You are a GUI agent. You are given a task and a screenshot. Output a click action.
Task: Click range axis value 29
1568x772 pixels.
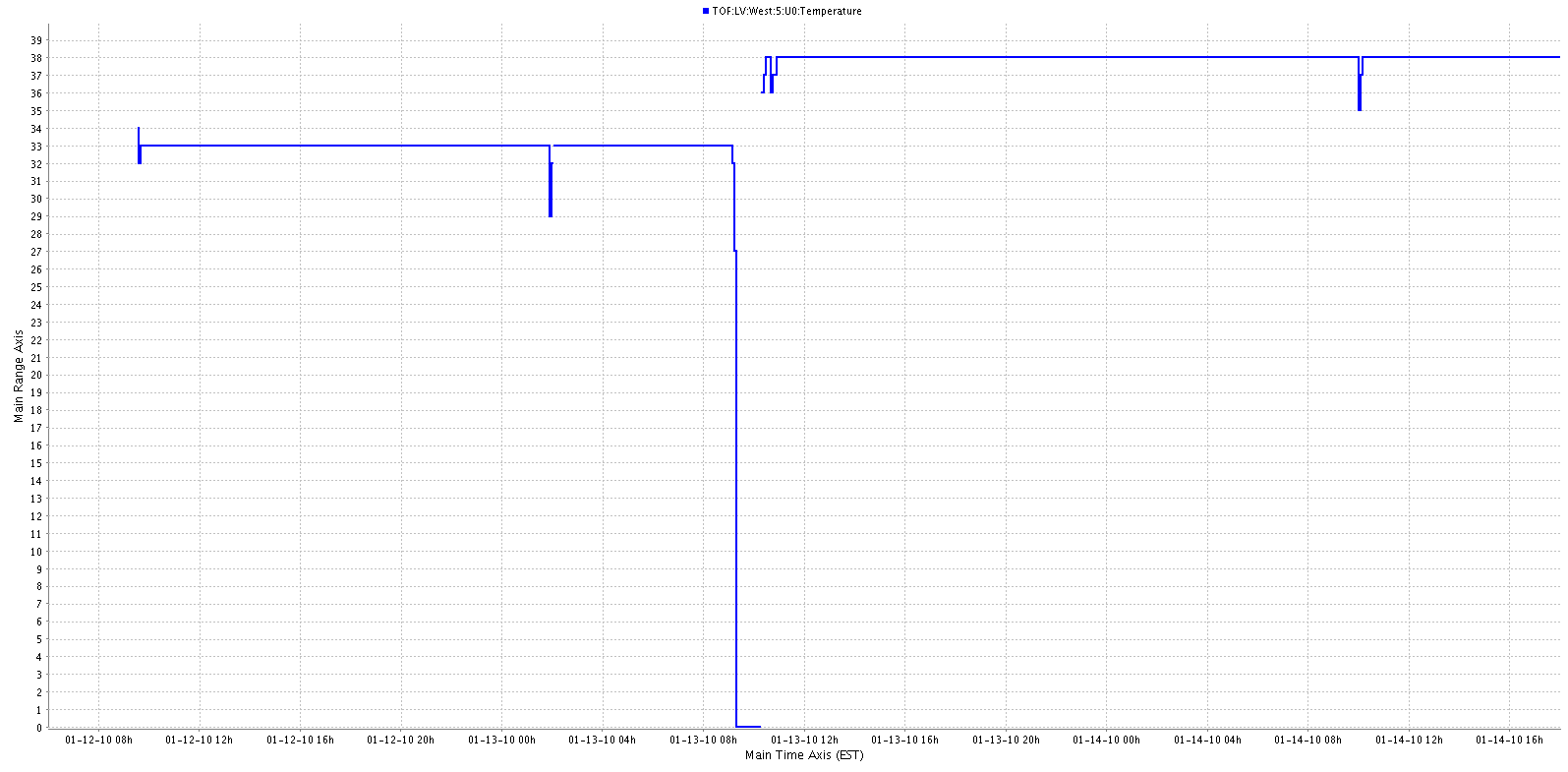pyautogui.click(x=36, y=216)
